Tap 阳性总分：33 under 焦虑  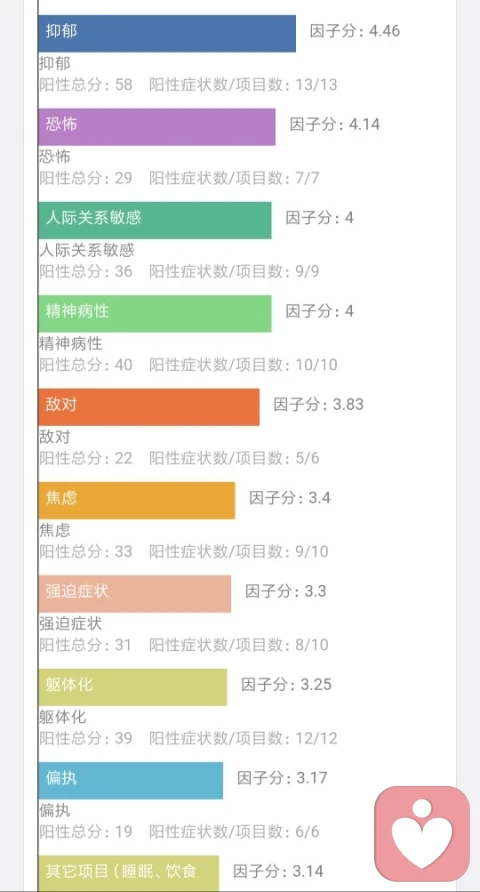[x=85, y=551]
